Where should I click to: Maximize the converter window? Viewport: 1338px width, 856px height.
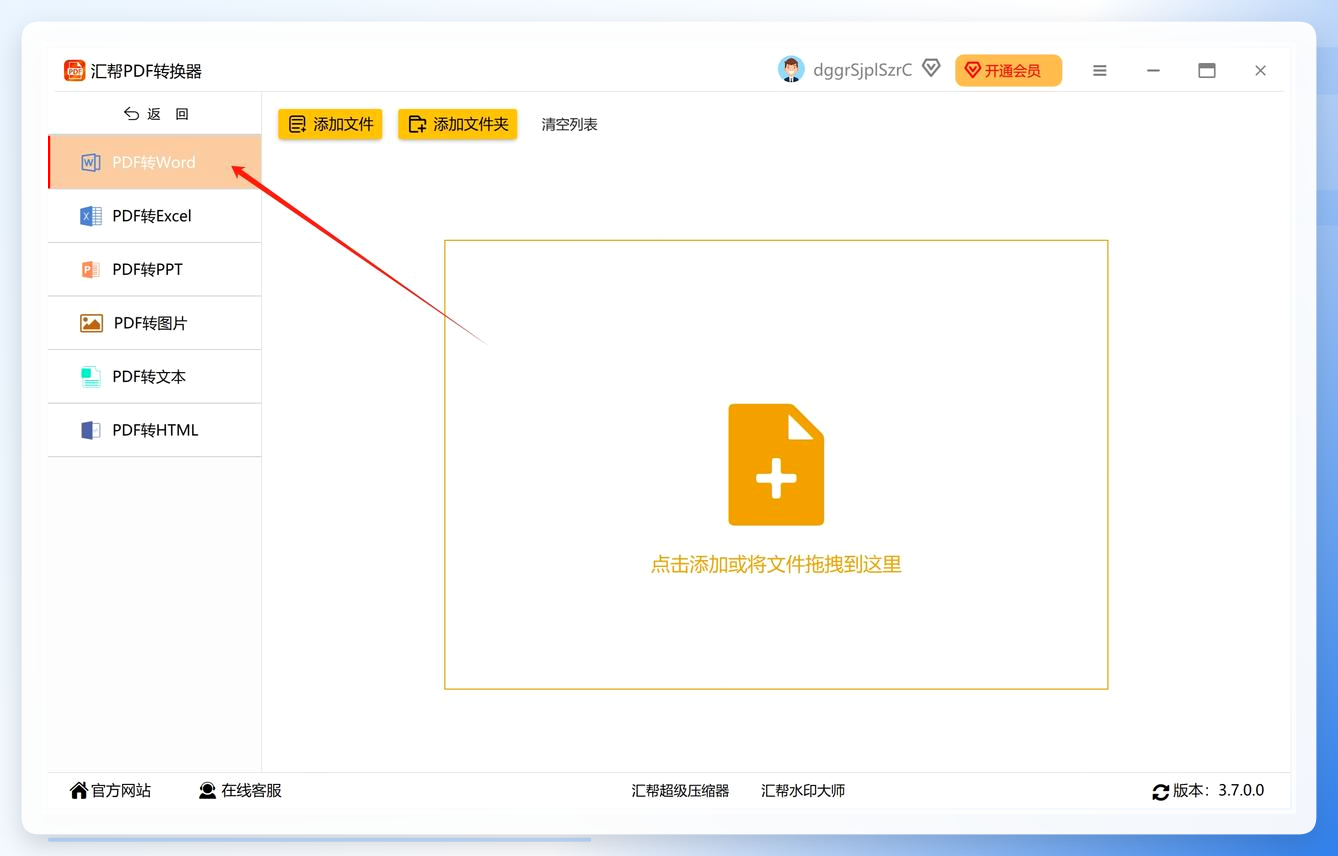[1207, 71]
